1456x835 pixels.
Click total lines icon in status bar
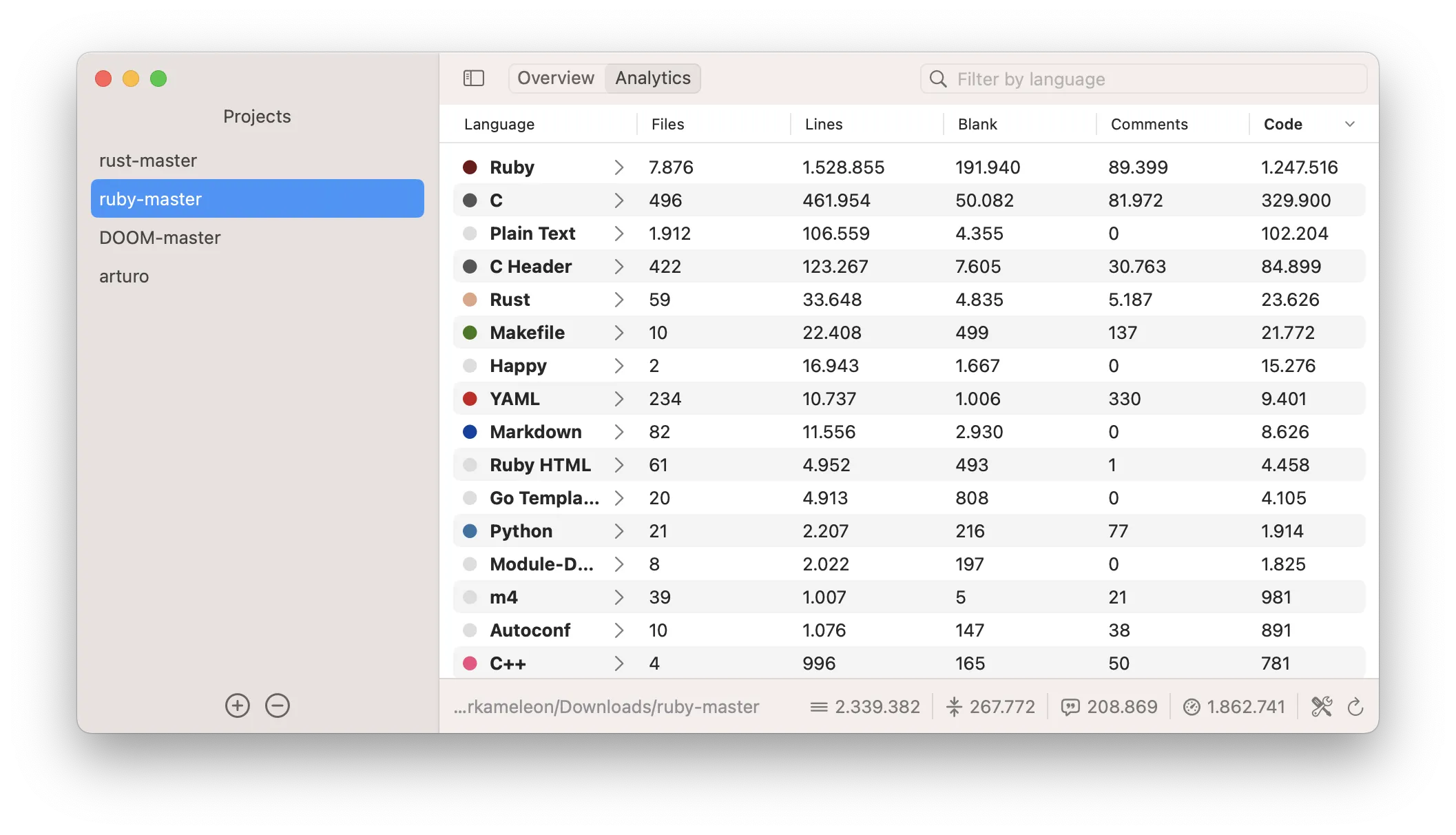819,707
